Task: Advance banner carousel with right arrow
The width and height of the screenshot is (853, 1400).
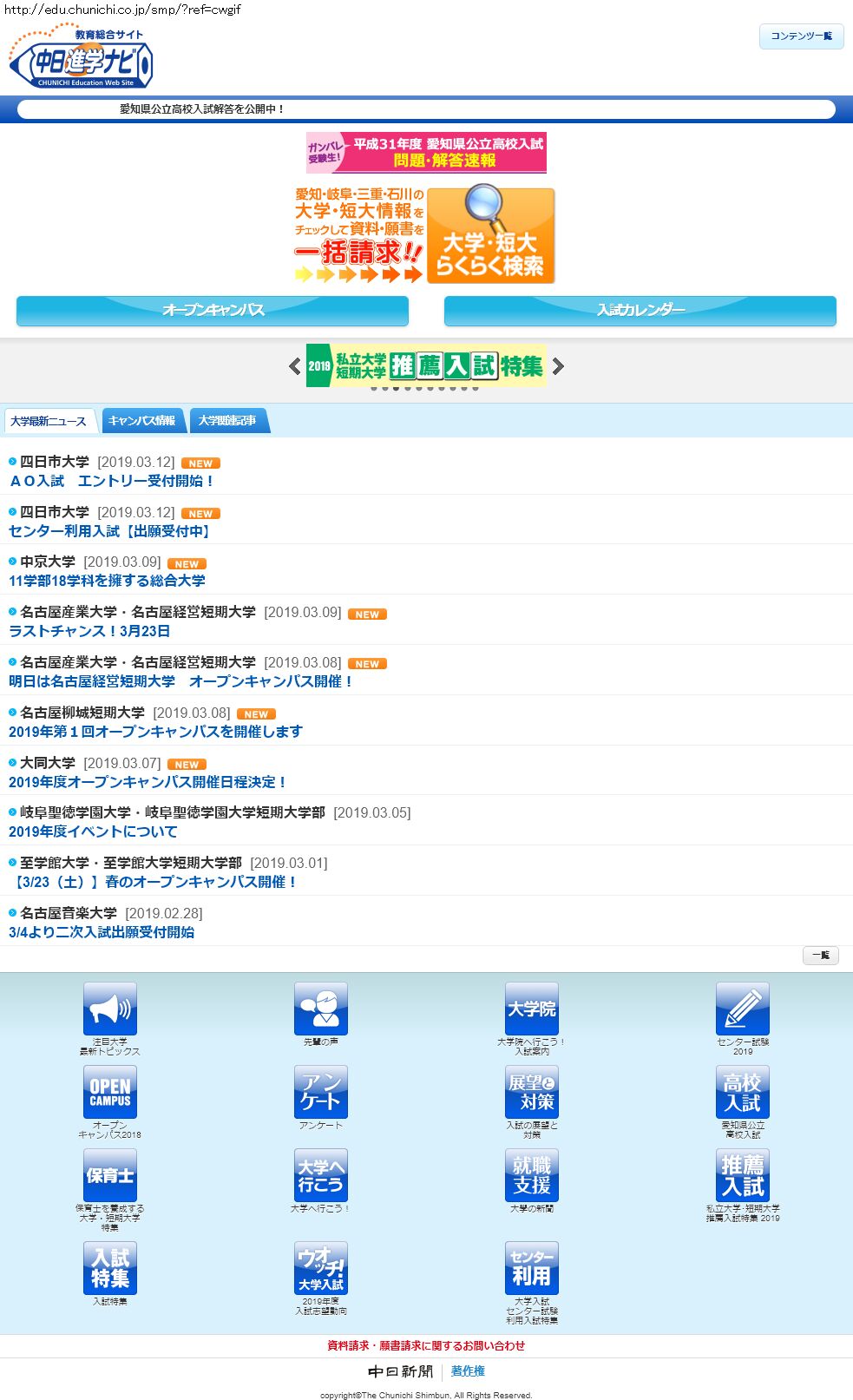Action: point(558,366)
